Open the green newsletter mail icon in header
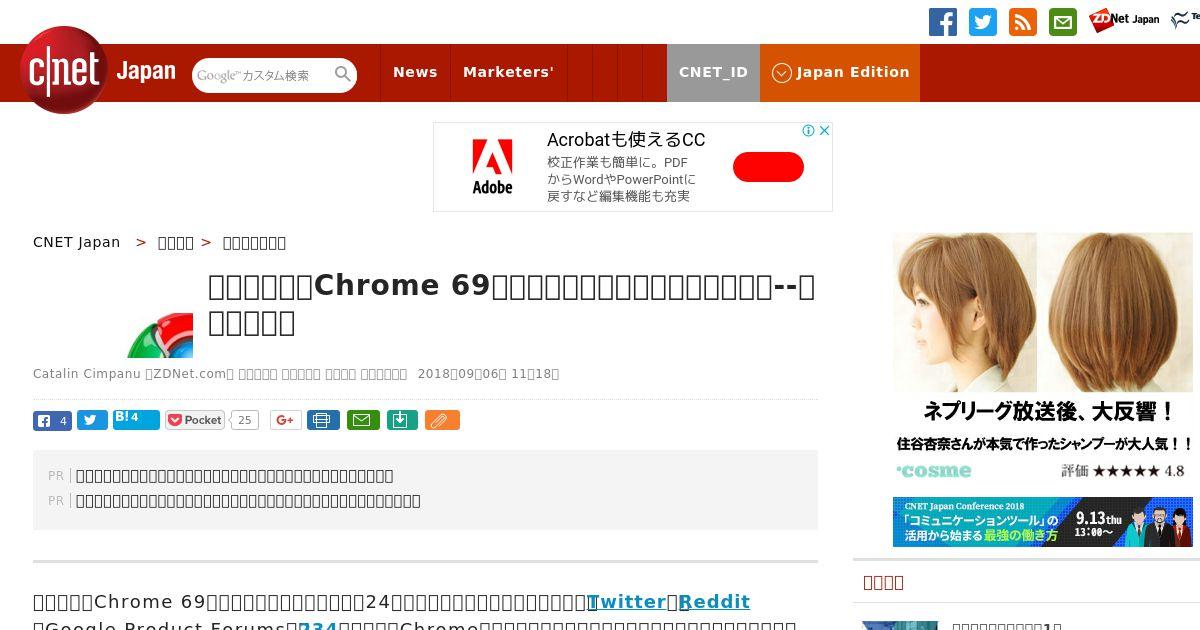Viewport: 1200px width, 630px height. click(1063, 22)
